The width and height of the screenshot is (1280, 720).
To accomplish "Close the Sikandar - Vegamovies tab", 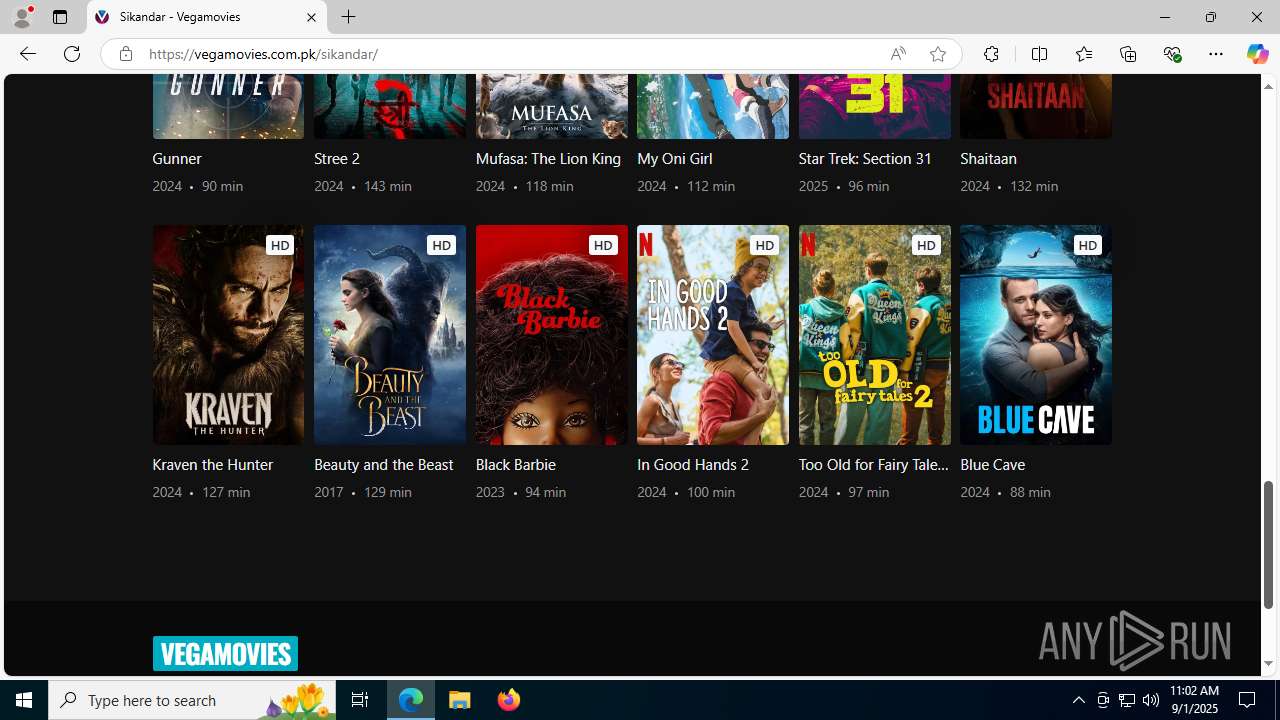I will click(x=311, y=17).
